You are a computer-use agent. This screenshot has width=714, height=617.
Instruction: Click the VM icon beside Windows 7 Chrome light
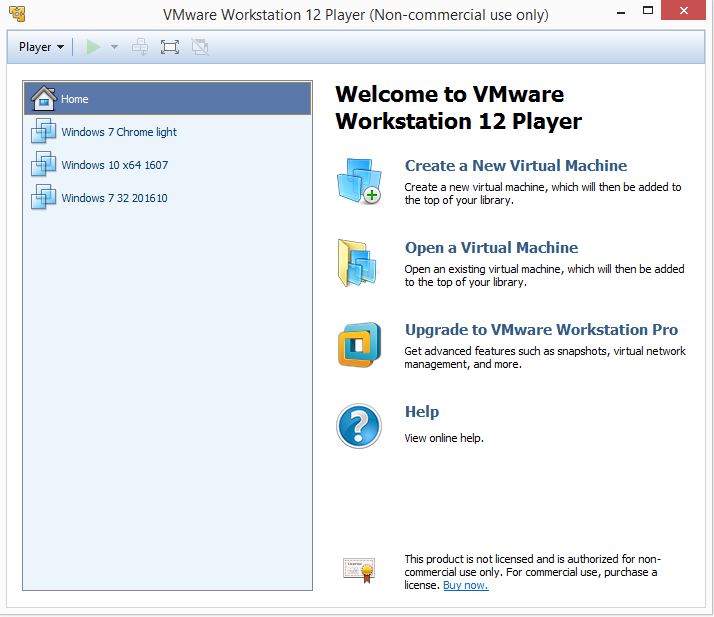(x=44, y=131)
